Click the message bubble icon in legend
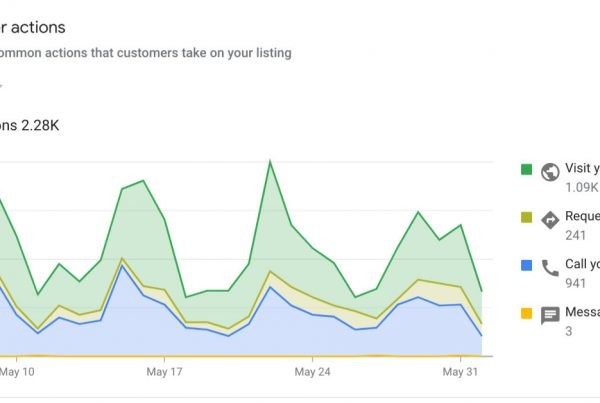This screenshot has height=403, width=600. [549, 315]
